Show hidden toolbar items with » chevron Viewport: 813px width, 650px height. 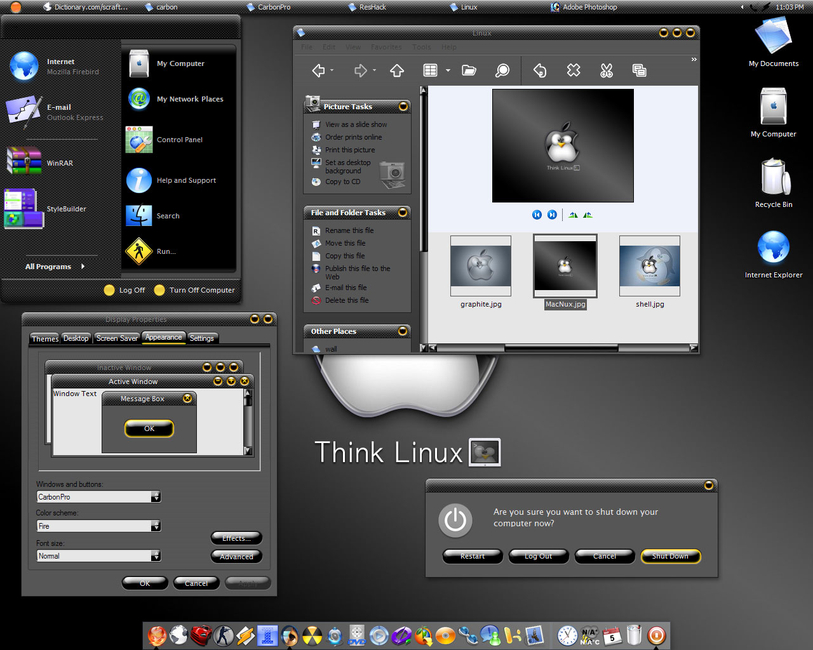click(x=694, y=59)
